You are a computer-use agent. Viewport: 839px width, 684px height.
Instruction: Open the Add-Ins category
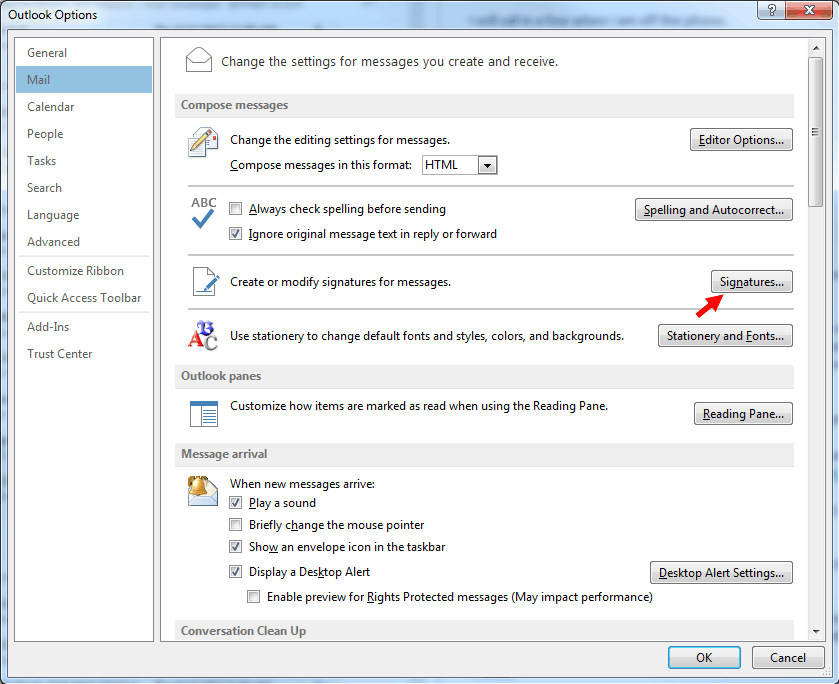pyautogui.click(x=84, y=326)
